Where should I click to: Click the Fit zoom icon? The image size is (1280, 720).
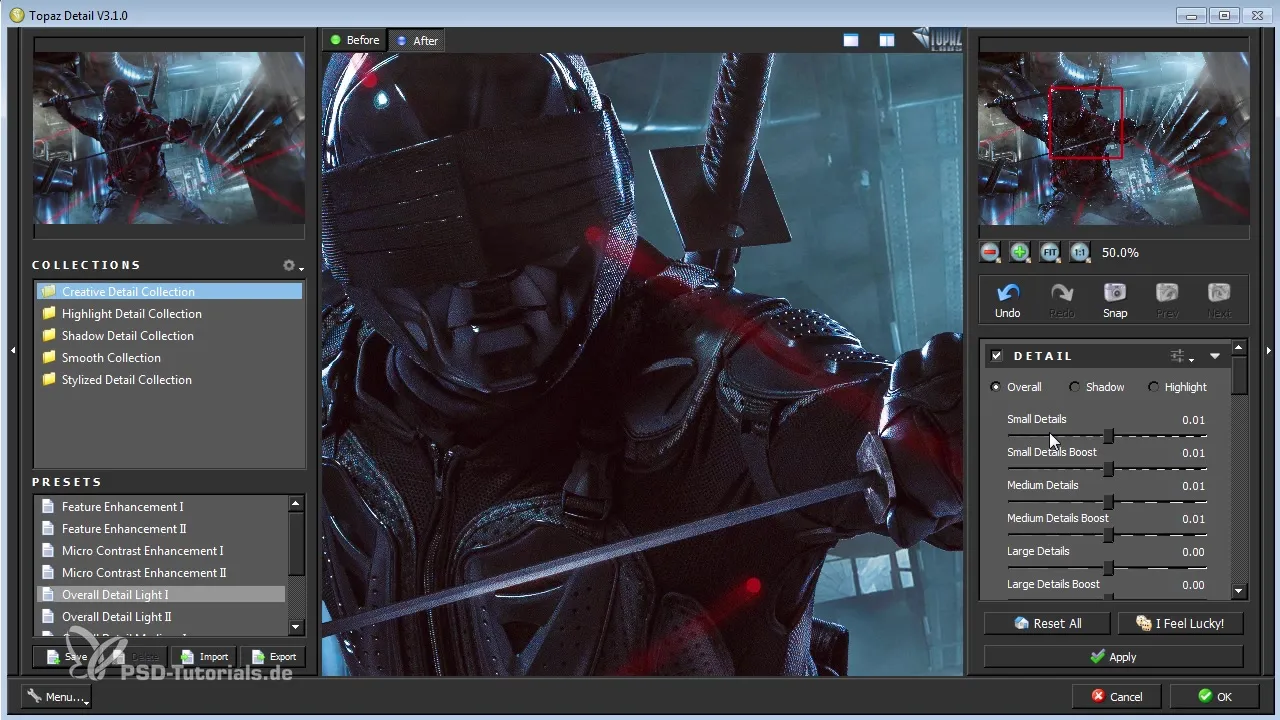(1050, 253)
